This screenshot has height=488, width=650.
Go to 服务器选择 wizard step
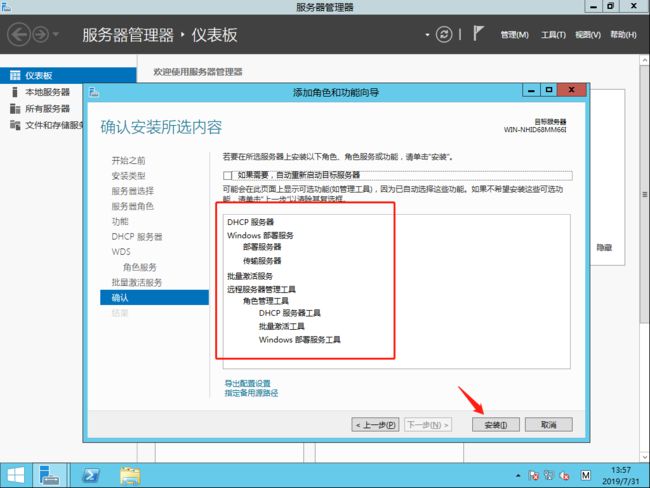pos(133,191)
